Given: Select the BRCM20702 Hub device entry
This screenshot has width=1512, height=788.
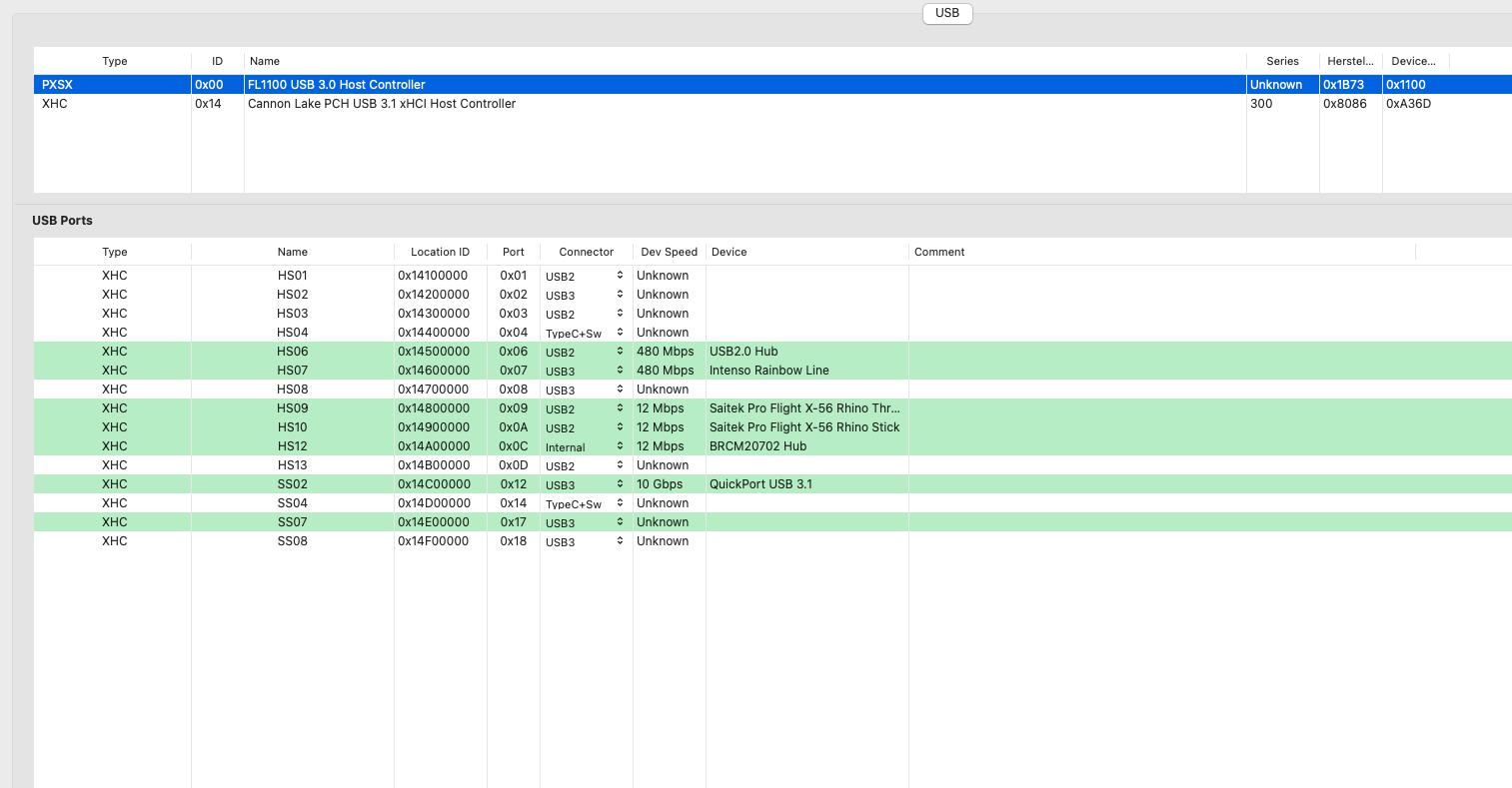Looking at the screenshot, I should [757, 446].
